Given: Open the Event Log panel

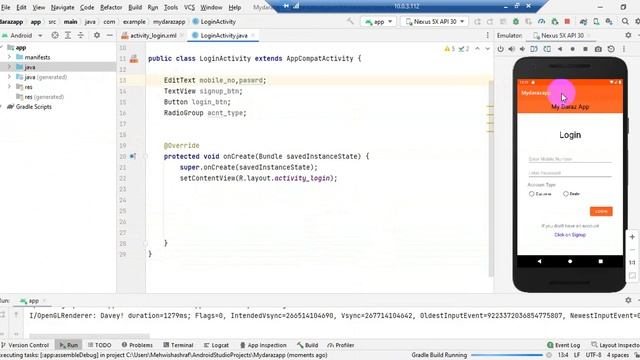Looking at the screenshot, I should pyautogui.click(x=564, y=345).
